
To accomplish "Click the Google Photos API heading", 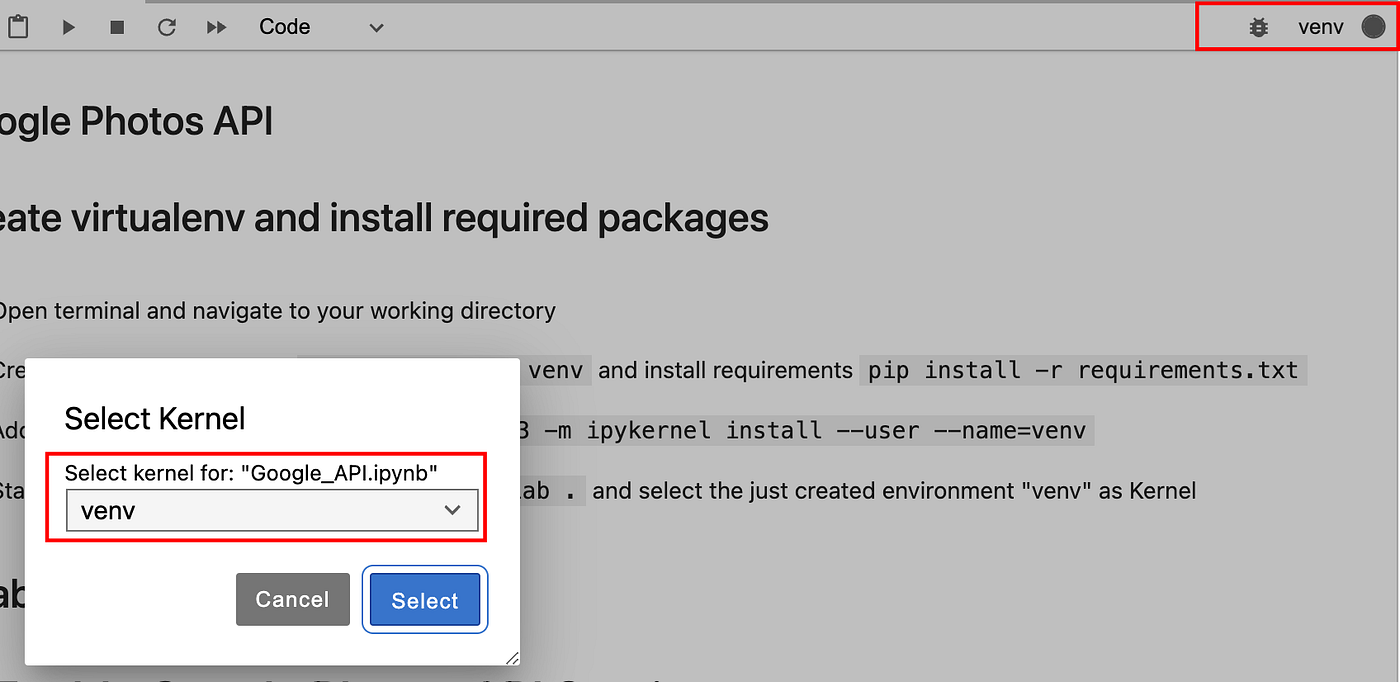I will click(135, 120).
